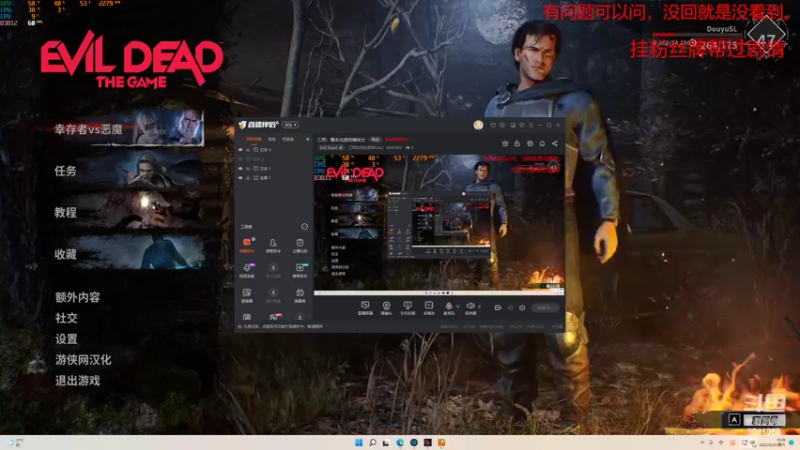The height and width of the screenshot is (450, 800).
Task: Click user avatar in streaming app titlebar
Action: coord(478,125)
